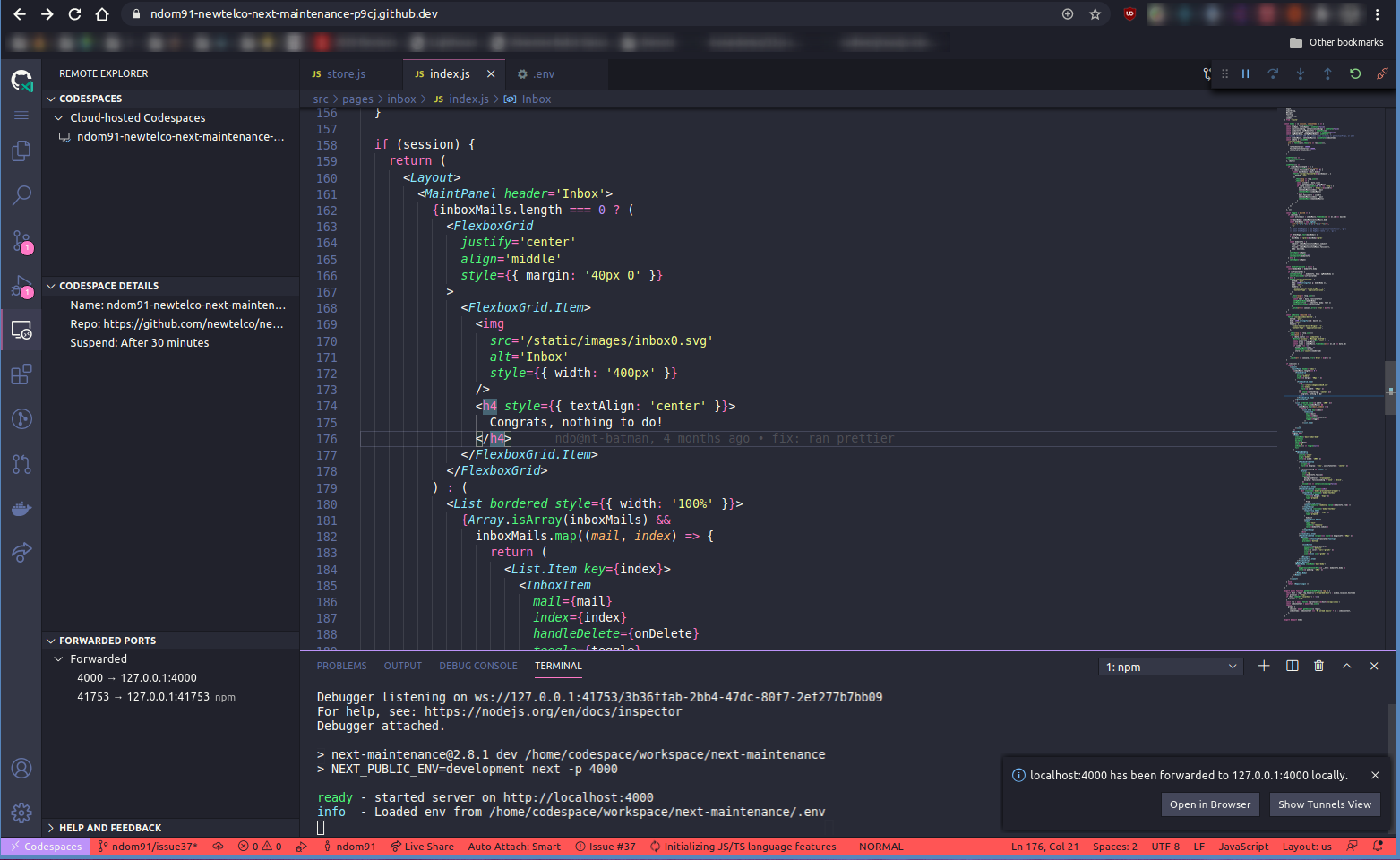Open the 1: npm terminal dropdown
This screenshot has height=860, width=1400.
(1170, 666)
